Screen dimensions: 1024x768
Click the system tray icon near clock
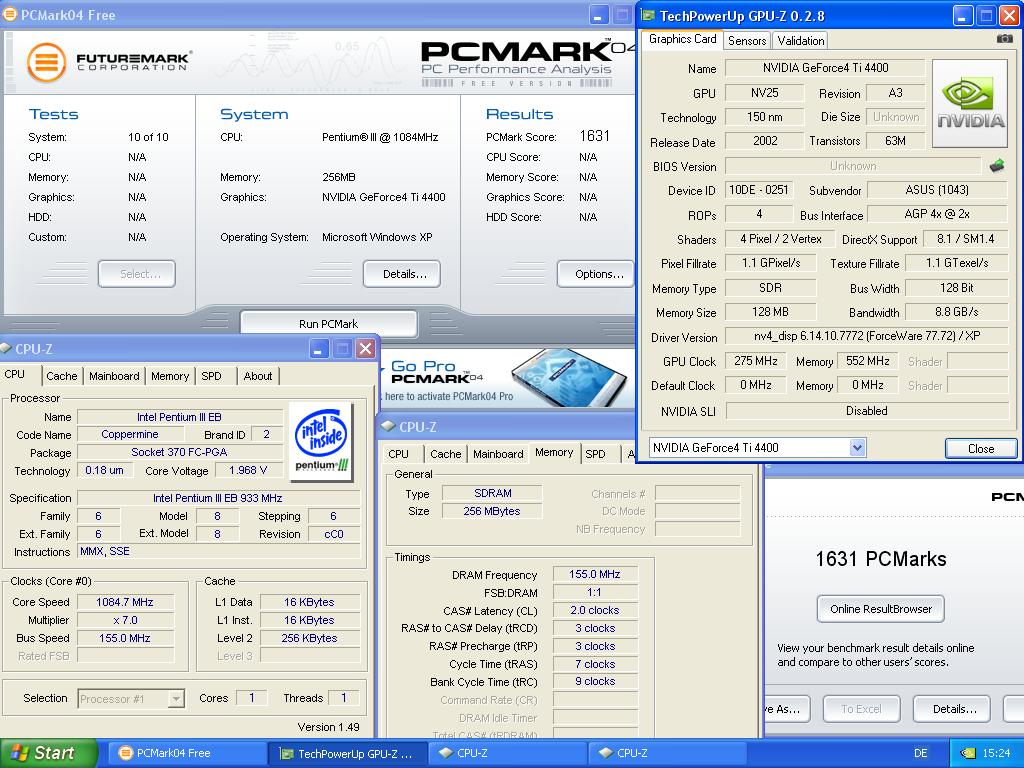click(968, 753)
